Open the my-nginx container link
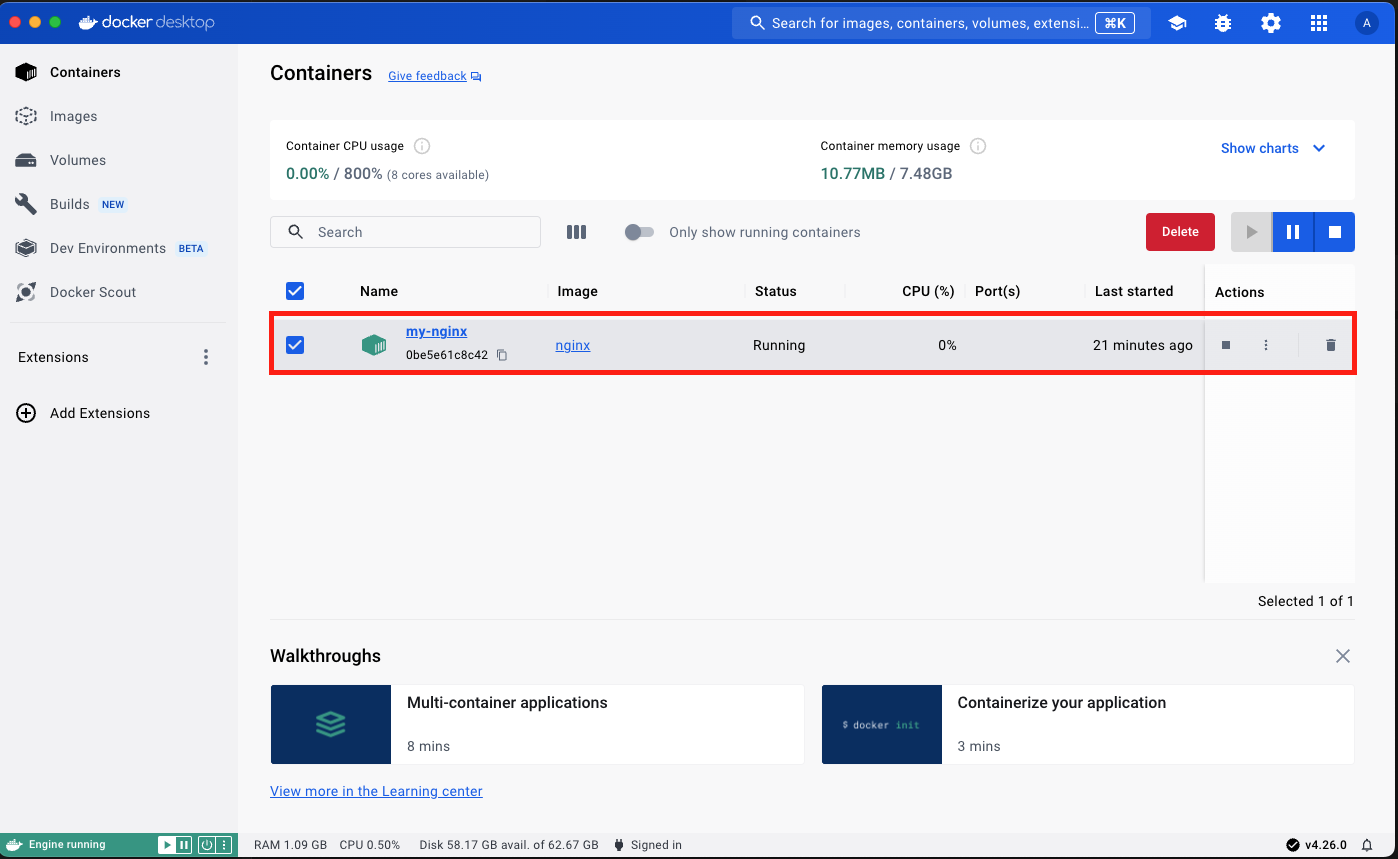Viewport: 1398px width, 859px height. click(x=436, y=331)
